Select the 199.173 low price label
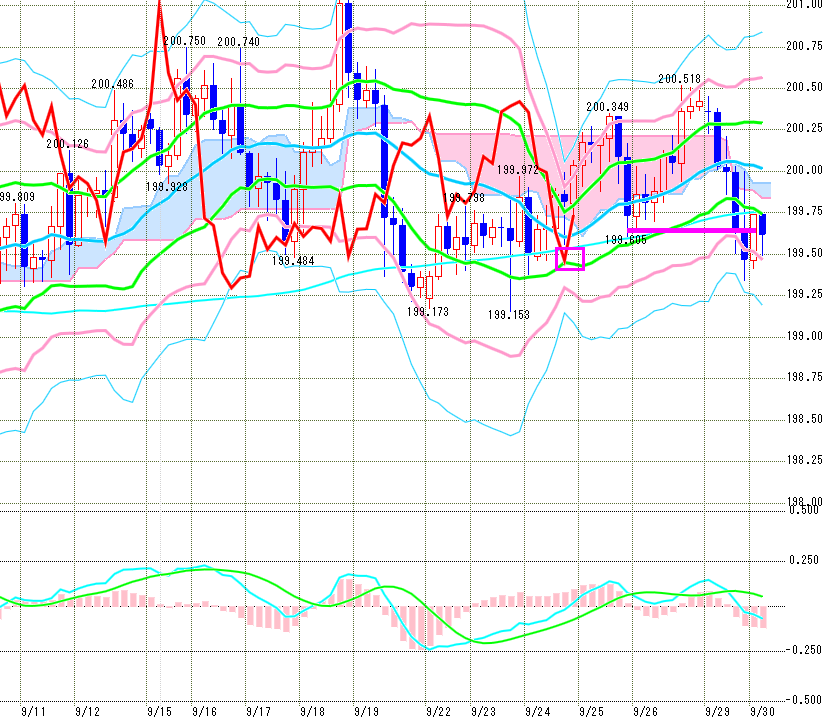 click(x=428, y=312)
